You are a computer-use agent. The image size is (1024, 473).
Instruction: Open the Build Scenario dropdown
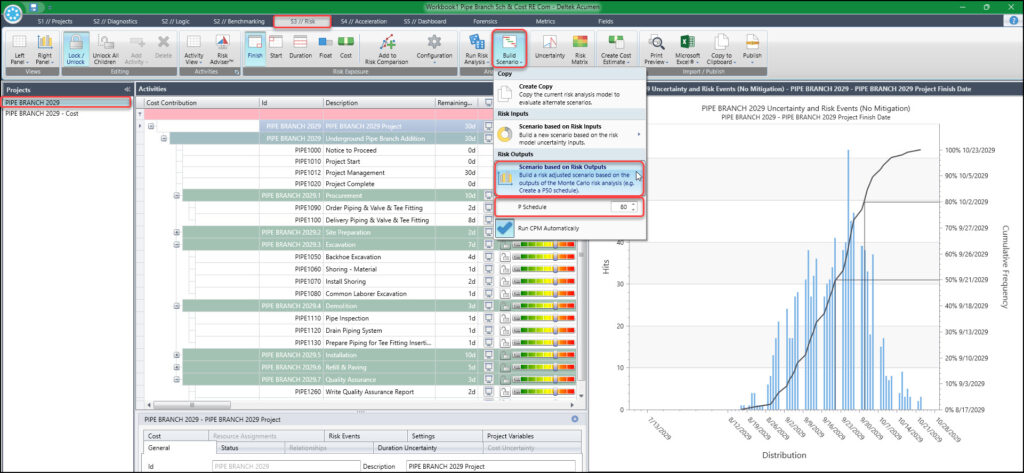(510, 48)
